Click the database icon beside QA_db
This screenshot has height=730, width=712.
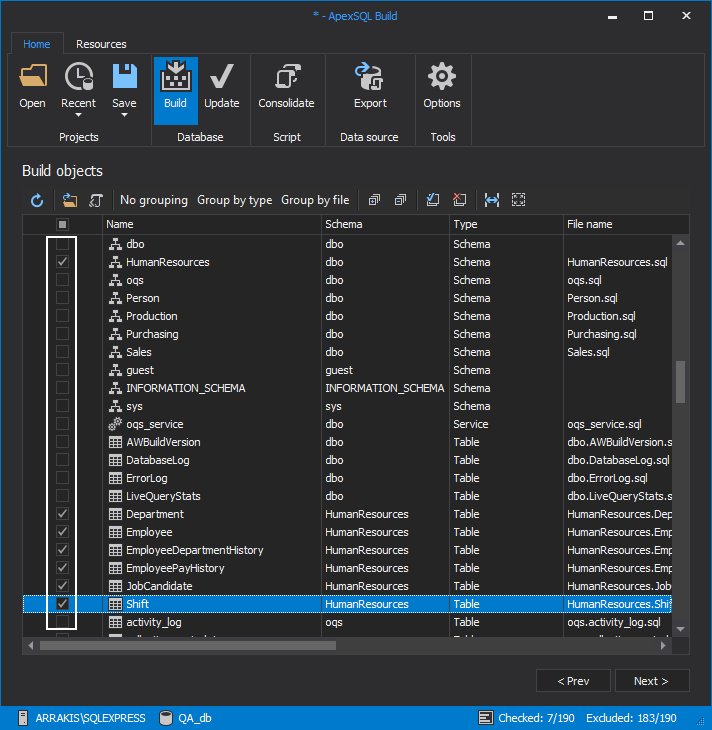(165, 718)
